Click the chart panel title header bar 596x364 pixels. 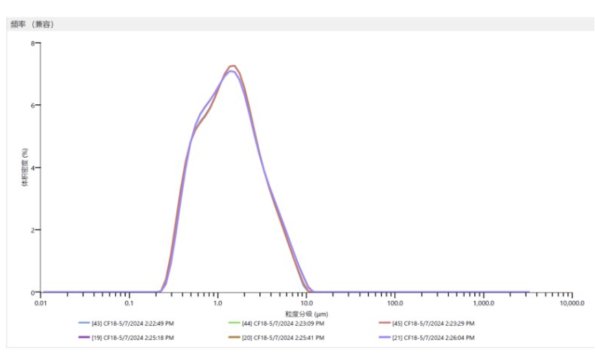click(x=301, y=24)
